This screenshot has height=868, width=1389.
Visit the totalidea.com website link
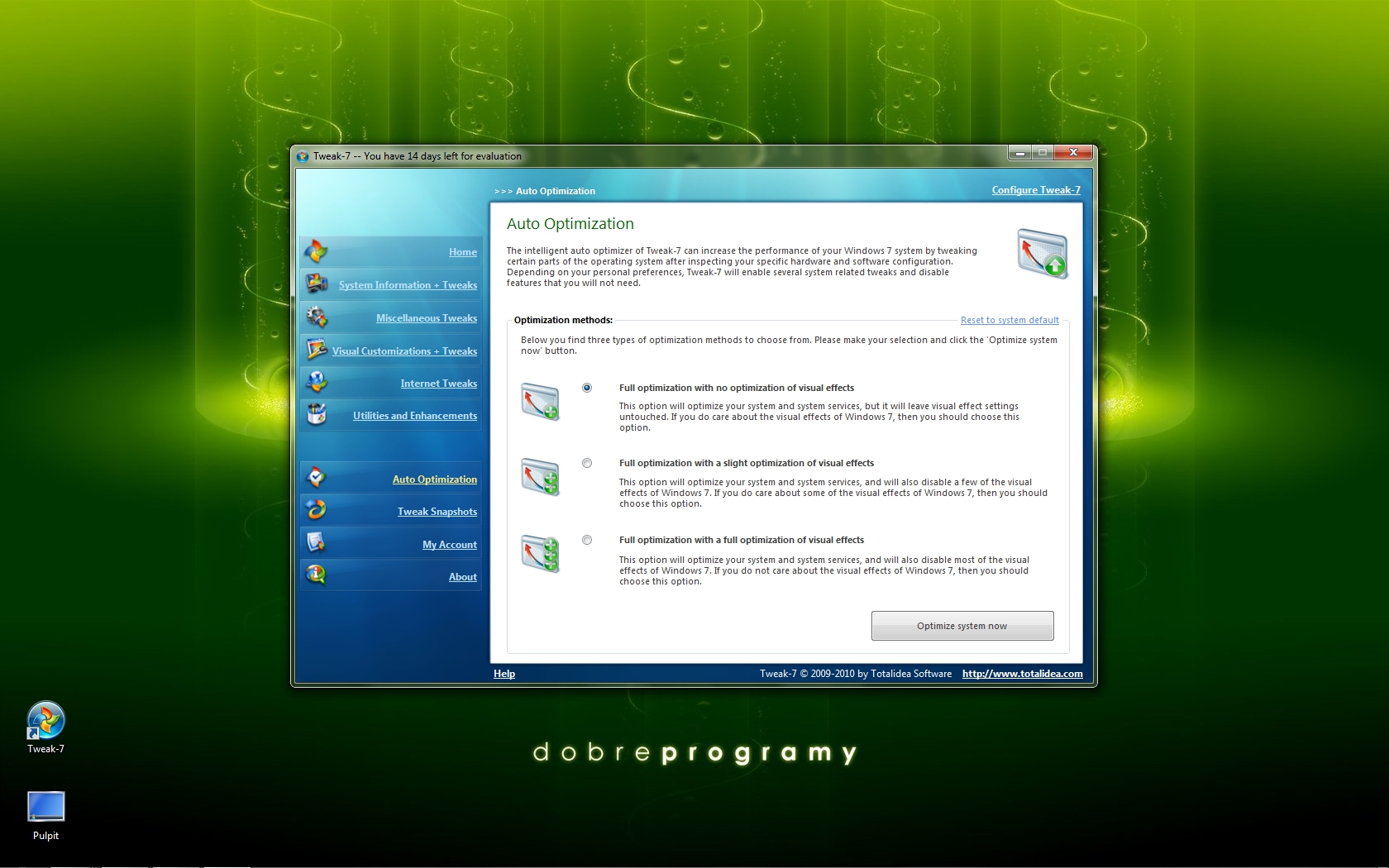point(1022,674)
